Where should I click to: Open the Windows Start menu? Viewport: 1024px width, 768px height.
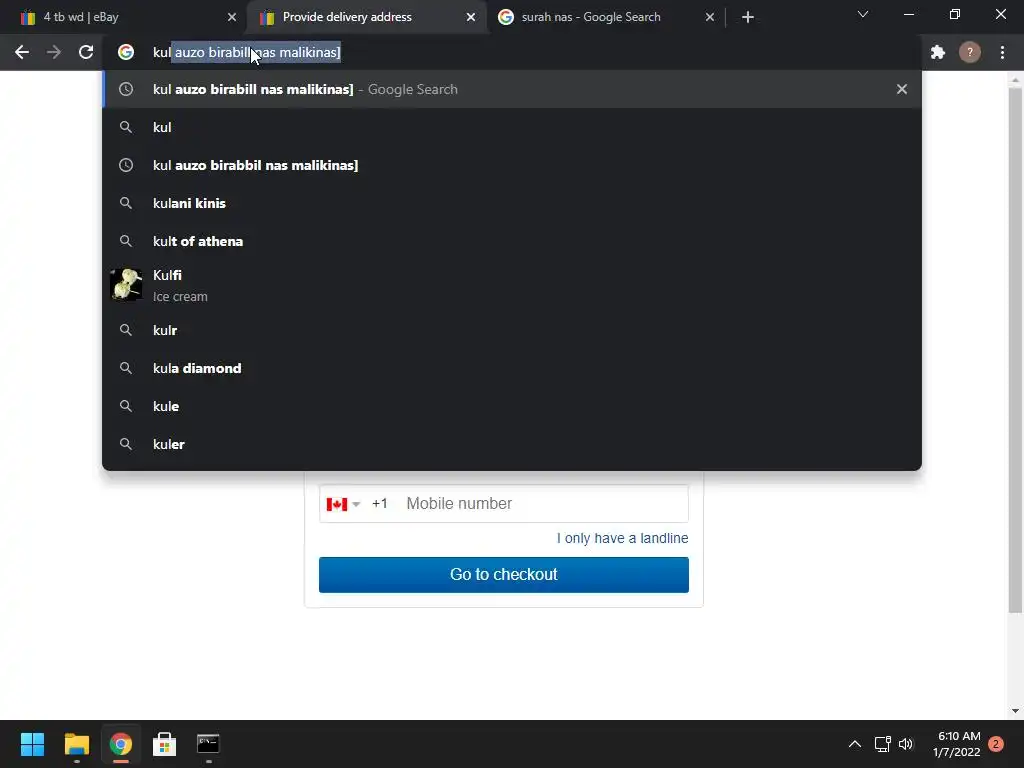(32, 744)
